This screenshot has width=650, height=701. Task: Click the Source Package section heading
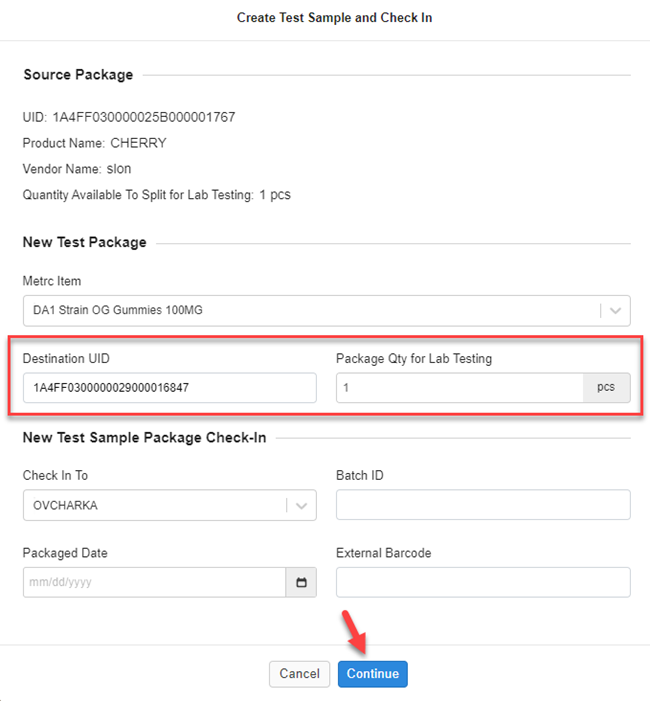click(78, 74)
